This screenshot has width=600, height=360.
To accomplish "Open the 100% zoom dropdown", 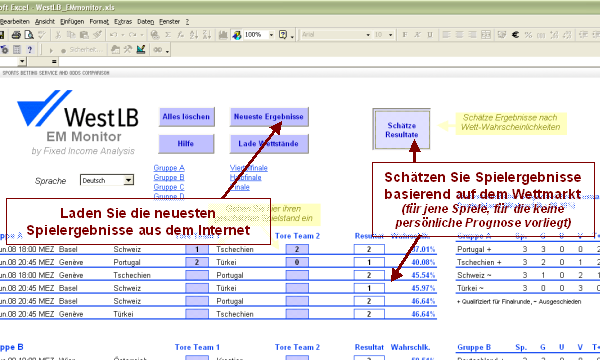I will click(x=271, y=35).
